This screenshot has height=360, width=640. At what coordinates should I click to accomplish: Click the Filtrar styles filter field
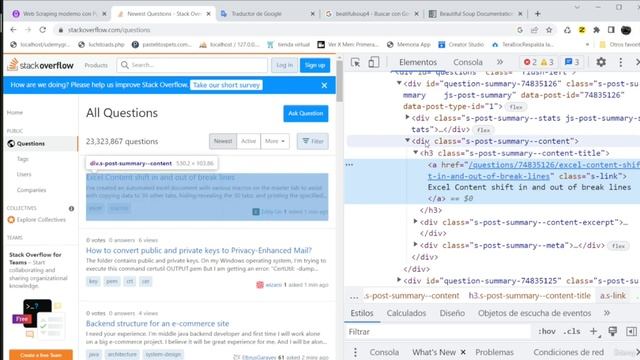pos(438,331)
